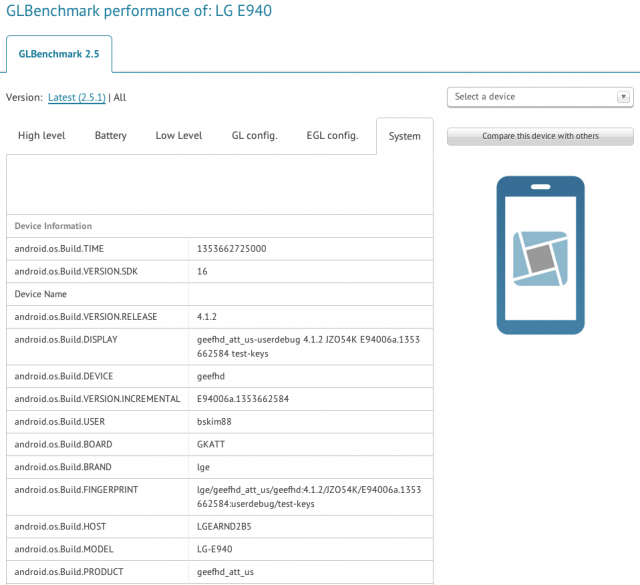Image resolution: width=640 pixels, height=585 pixels.
Task: Switch to the High level tab
Action: point(42,136)
